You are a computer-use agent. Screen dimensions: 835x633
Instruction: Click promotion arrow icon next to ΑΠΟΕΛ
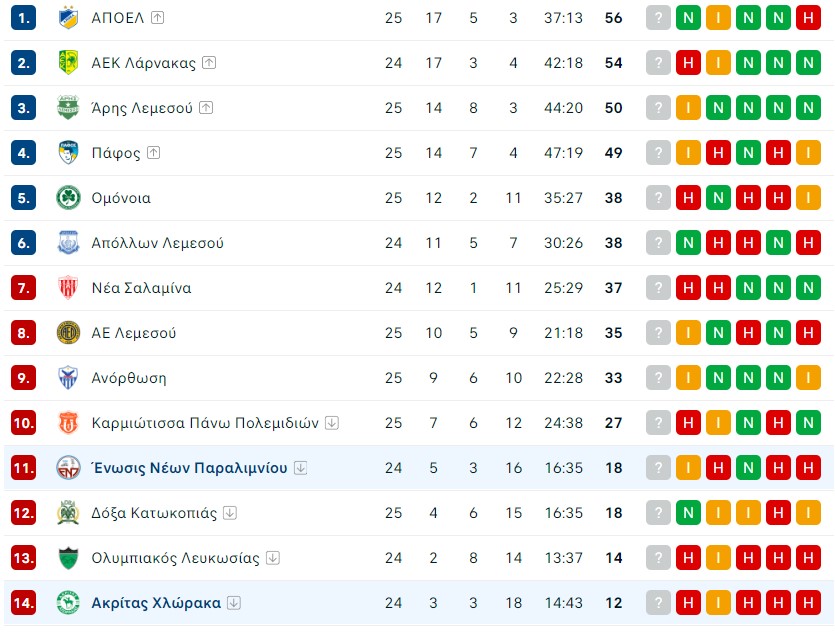[157, 18]
